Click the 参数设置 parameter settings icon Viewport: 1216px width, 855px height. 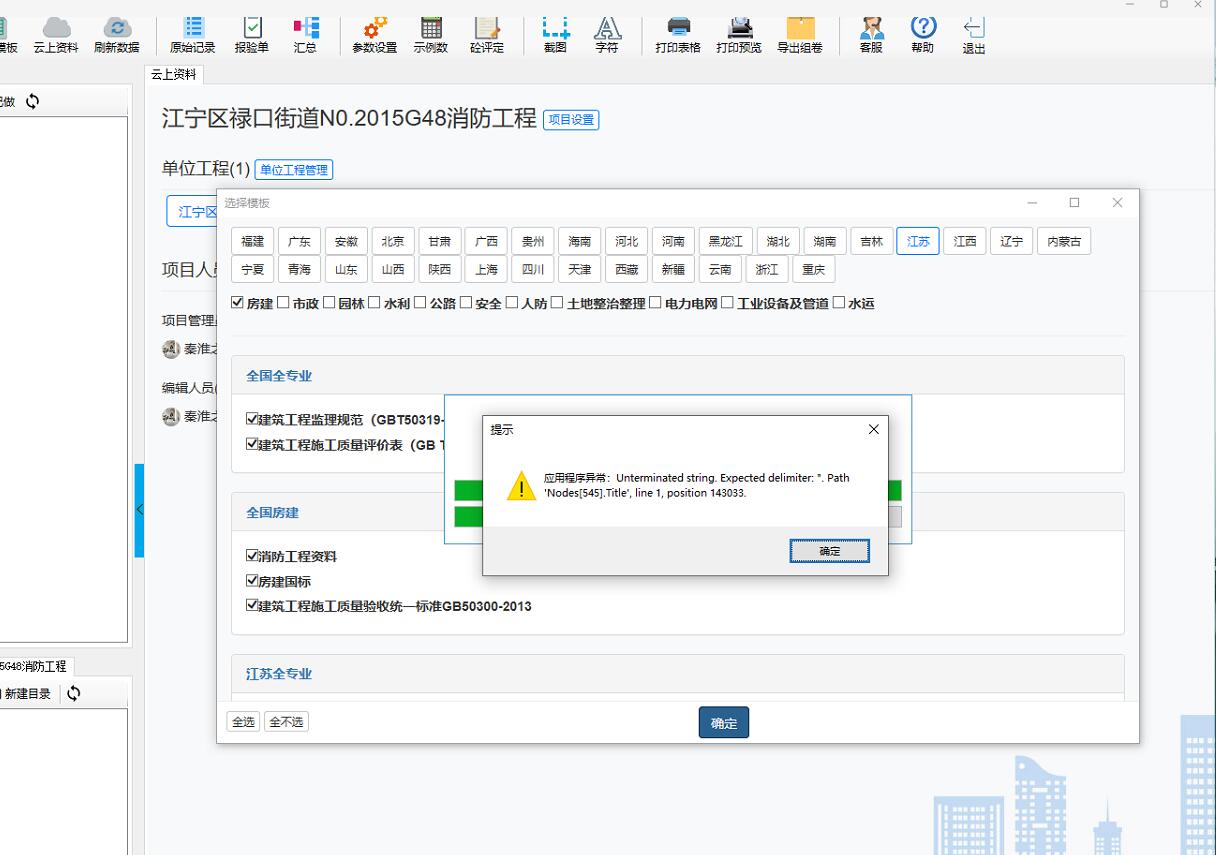coord(374,33)
